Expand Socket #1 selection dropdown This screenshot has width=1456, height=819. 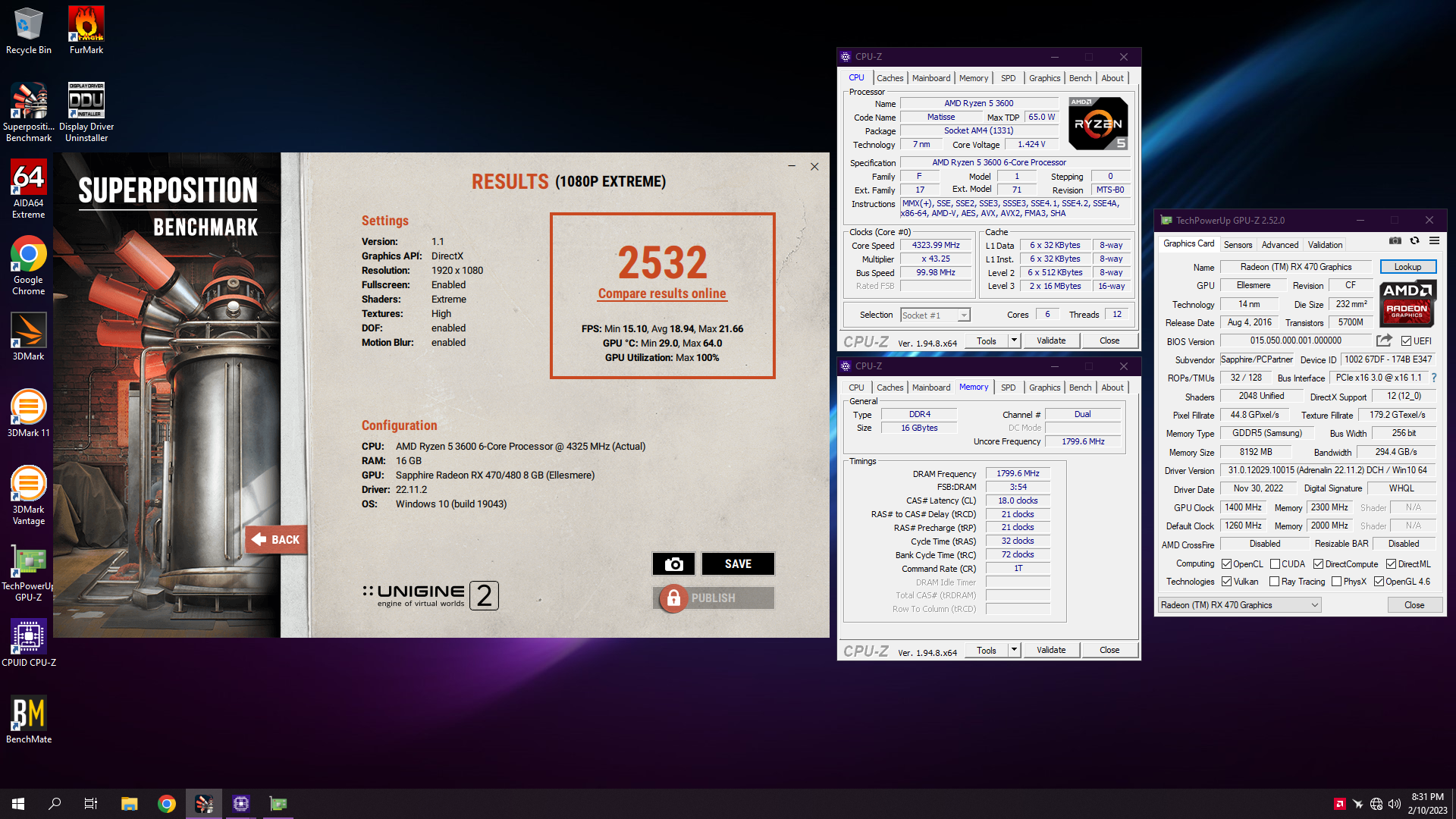tap(964, 315)
